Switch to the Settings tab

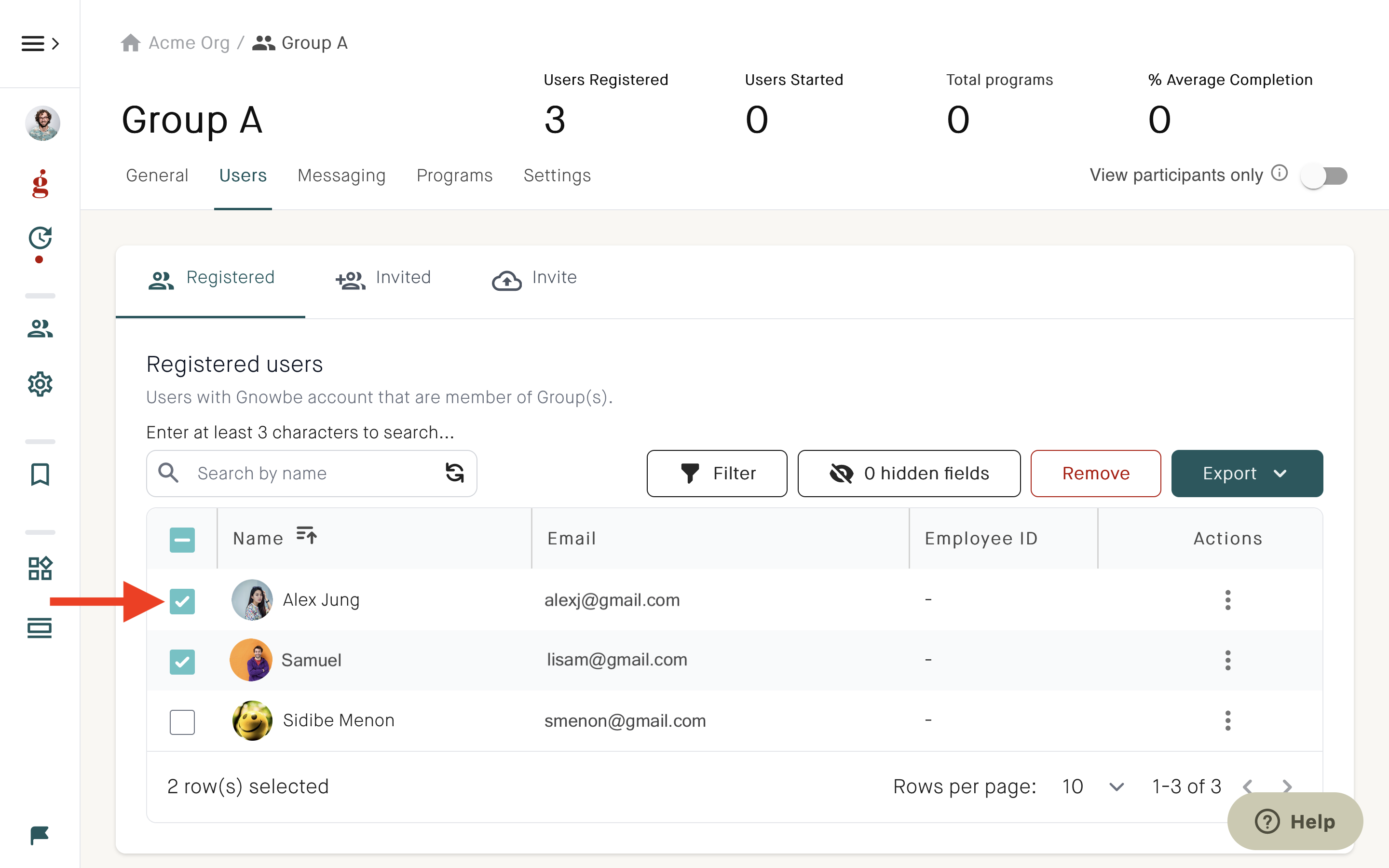tap(557, 175)
